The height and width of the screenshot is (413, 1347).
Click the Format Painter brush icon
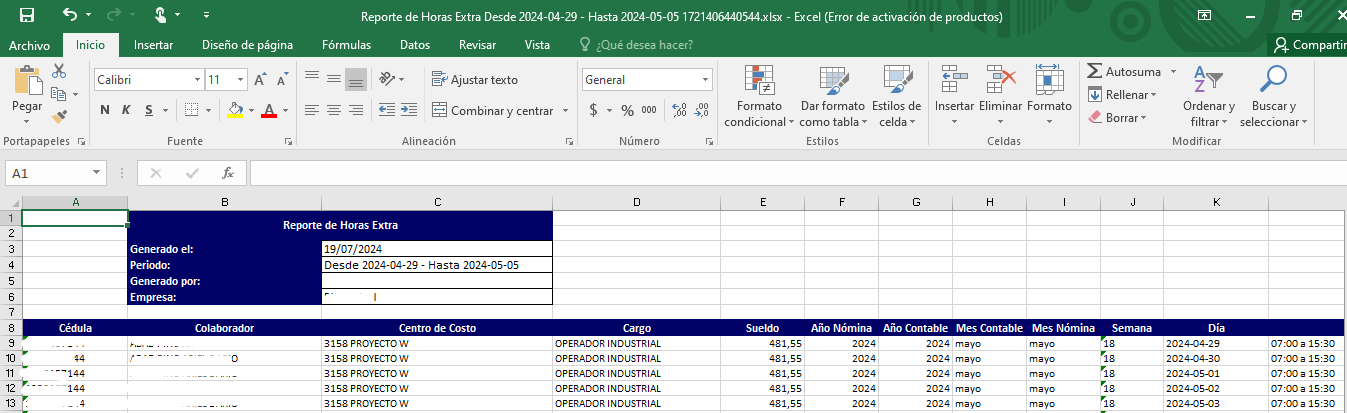click(x=59, y=118)
